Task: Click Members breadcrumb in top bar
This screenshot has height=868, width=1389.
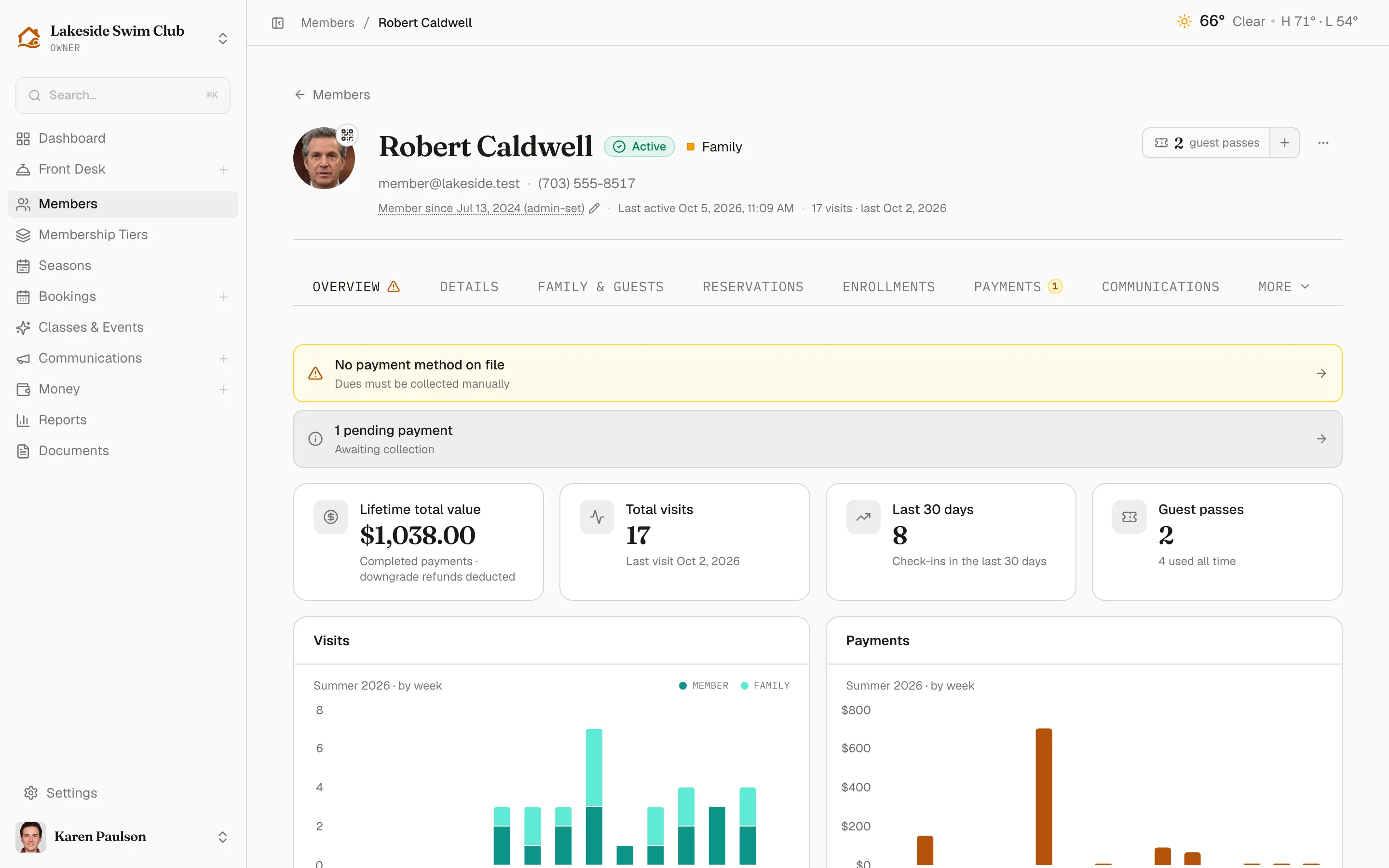Action: click(x=328, y=23)
